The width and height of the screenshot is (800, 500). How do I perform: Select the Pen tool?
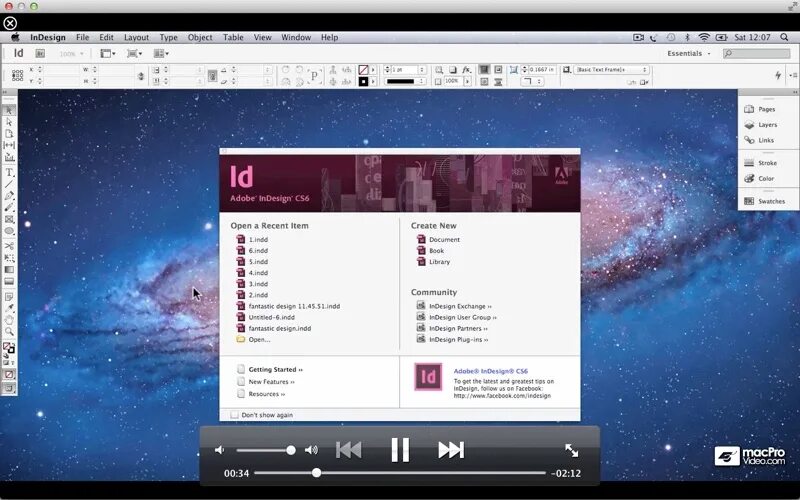[x=9, y=196]
